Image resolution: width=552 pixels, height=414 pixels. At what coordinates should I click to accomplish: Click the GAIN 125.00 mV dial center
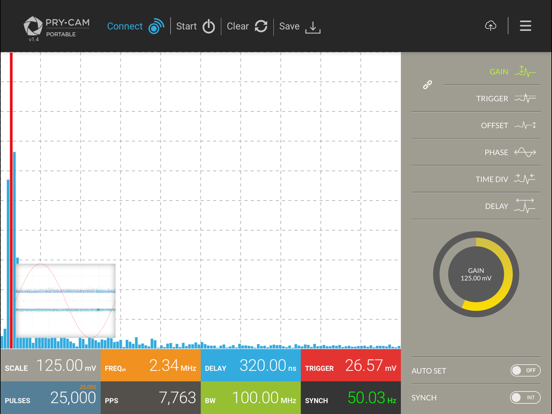[x=476, y=274]
